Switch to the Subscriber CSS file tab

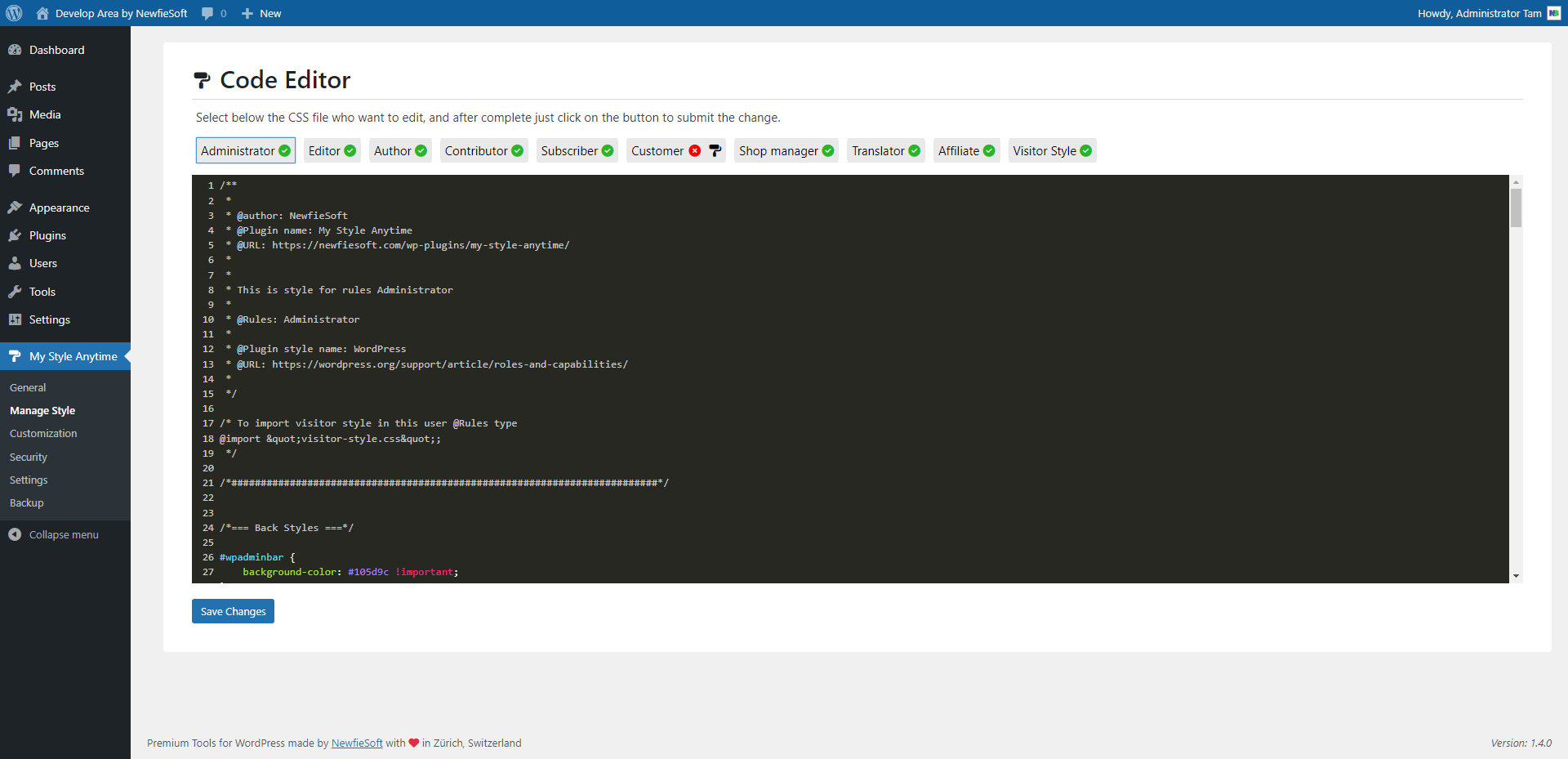(577, 150)
